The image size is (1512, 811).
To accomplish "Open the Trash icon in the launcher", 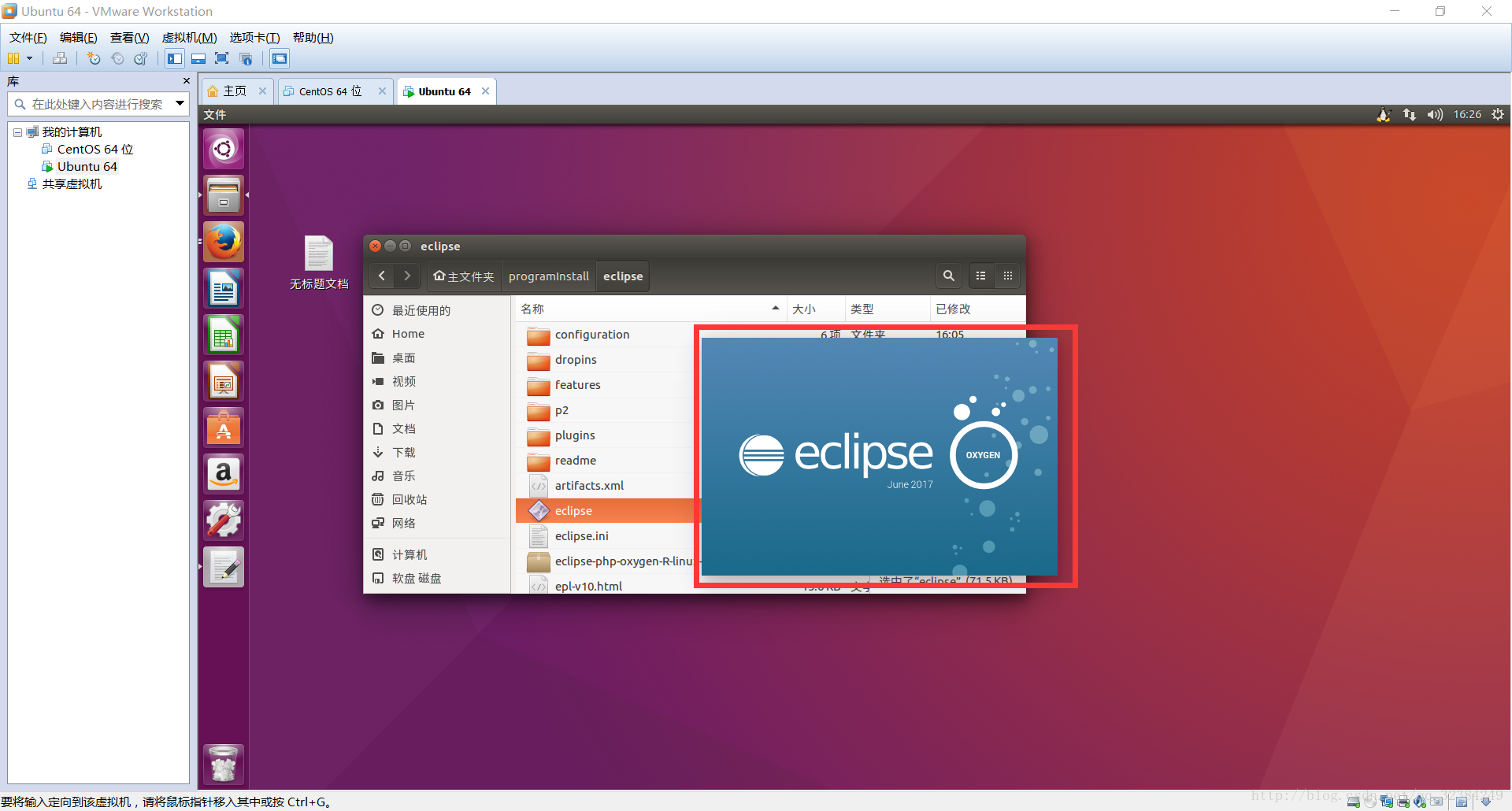I will click(224, 764).
